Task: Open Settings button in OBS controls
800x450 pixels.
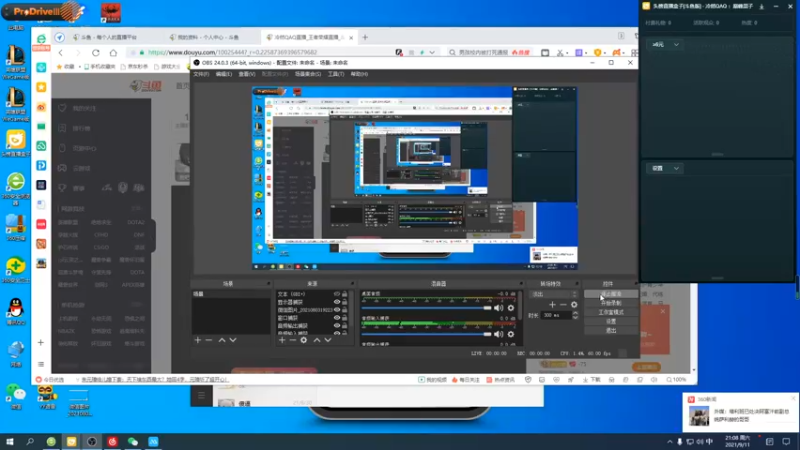Action: click(611, 321)
